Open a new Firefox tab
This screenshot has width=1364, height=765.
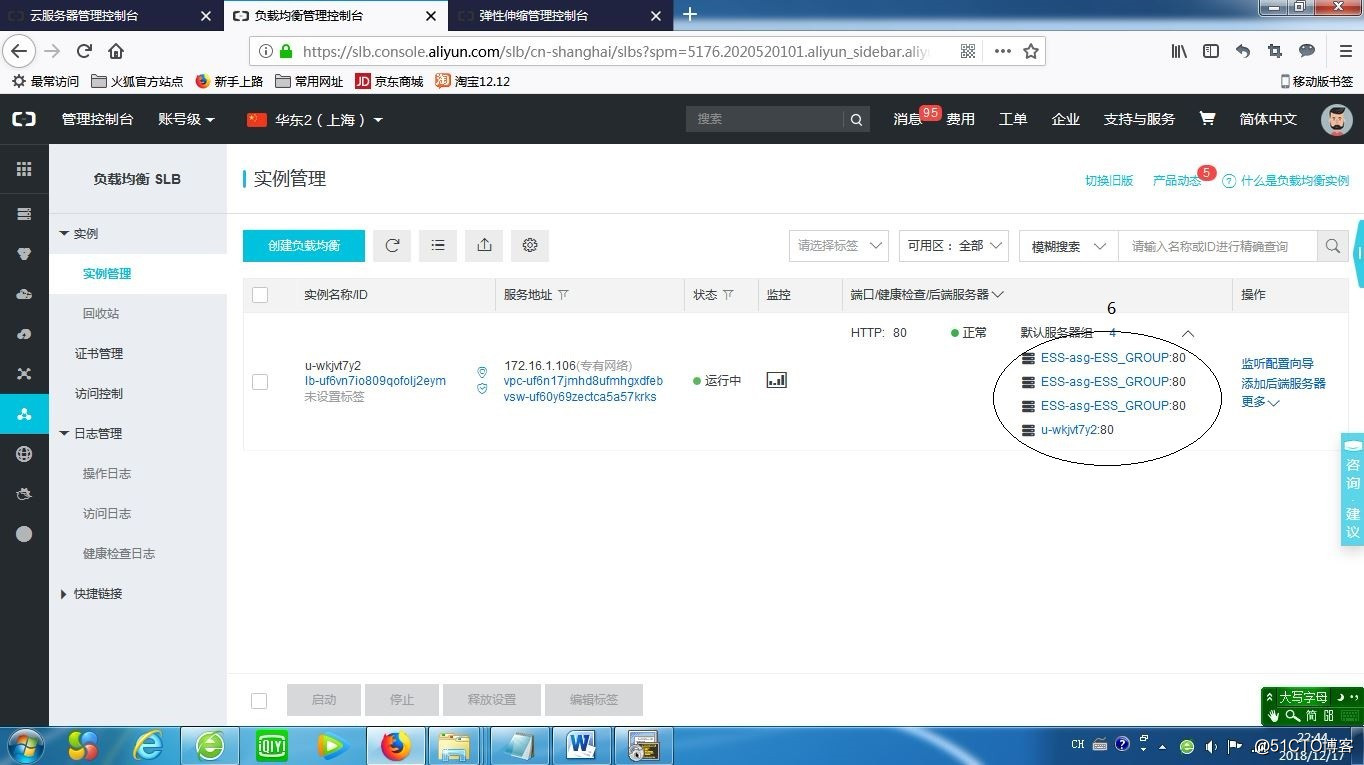[x=689, y=15]
